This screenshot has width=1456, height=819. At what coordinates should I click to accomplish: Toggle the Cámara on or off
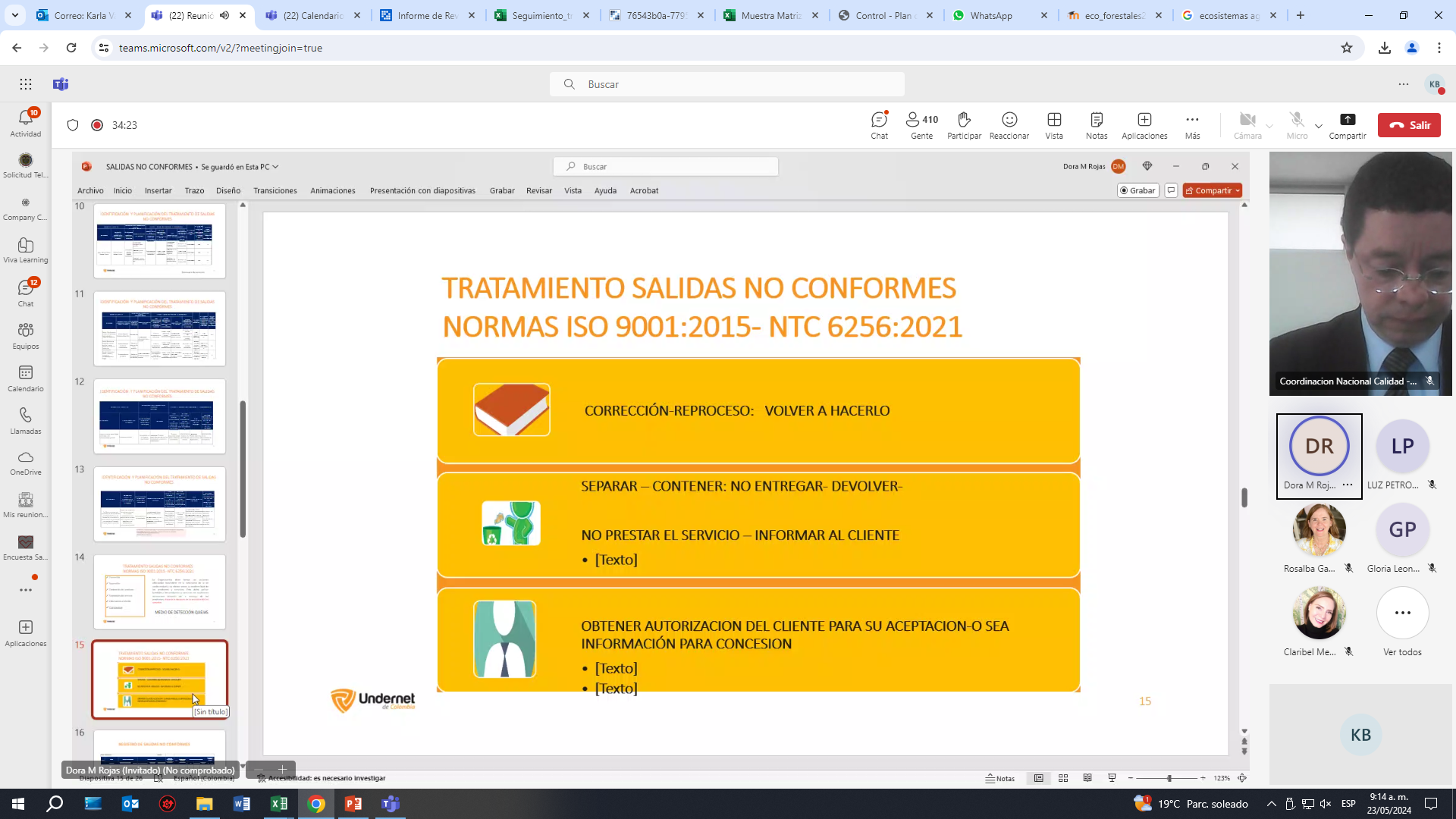click(x=1247, y=125)
